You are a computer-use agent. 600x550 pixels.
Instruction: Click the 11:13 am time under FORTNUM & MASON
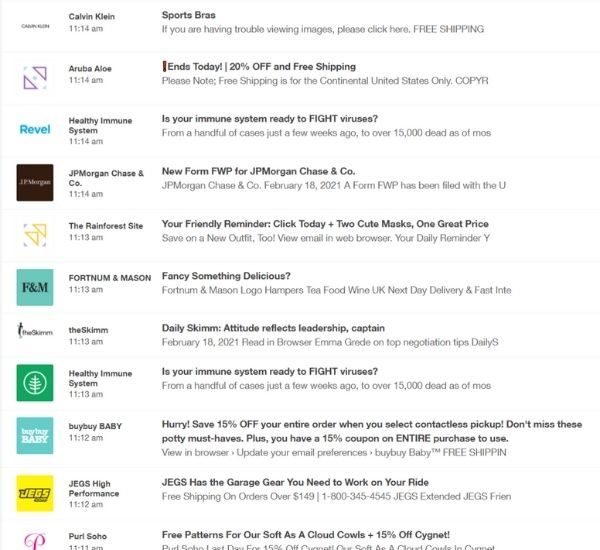pyautogui.click(x=86, y=289)
